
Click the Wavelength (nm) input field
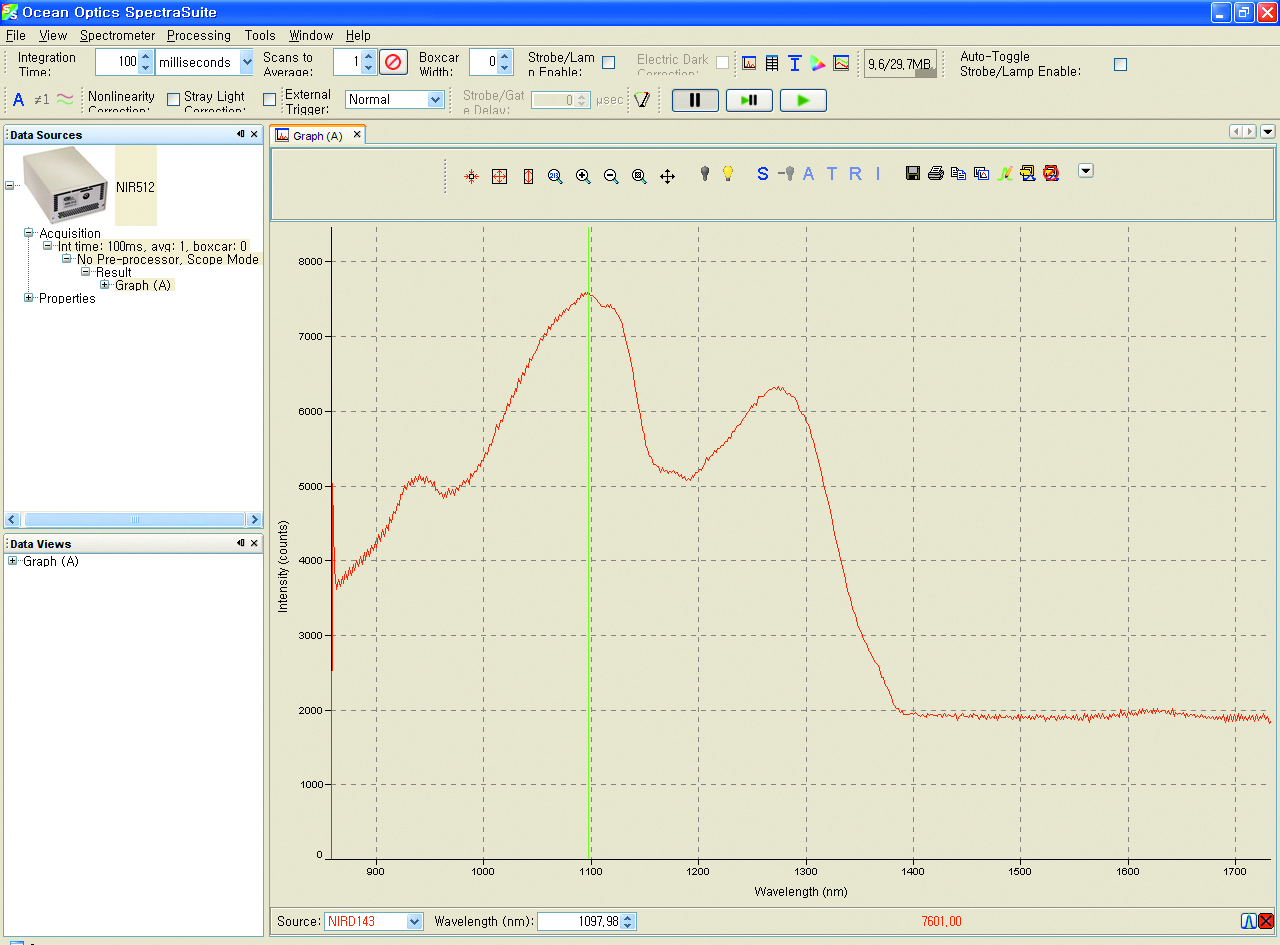tap(579, 921)
